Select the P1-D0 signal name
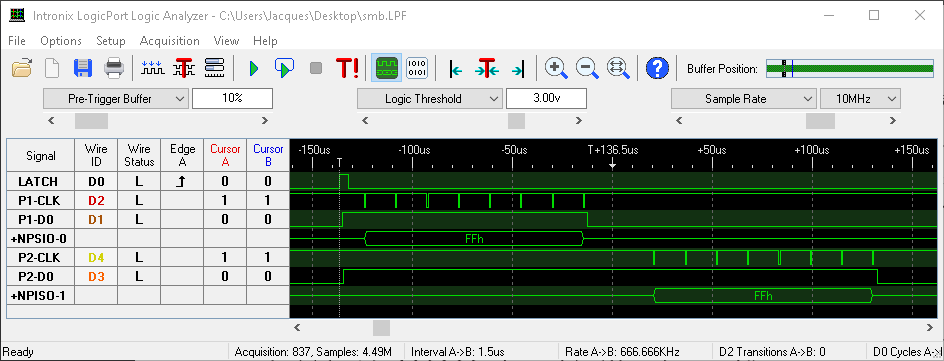Screen dimensions: 944x361 click(40, 220)
